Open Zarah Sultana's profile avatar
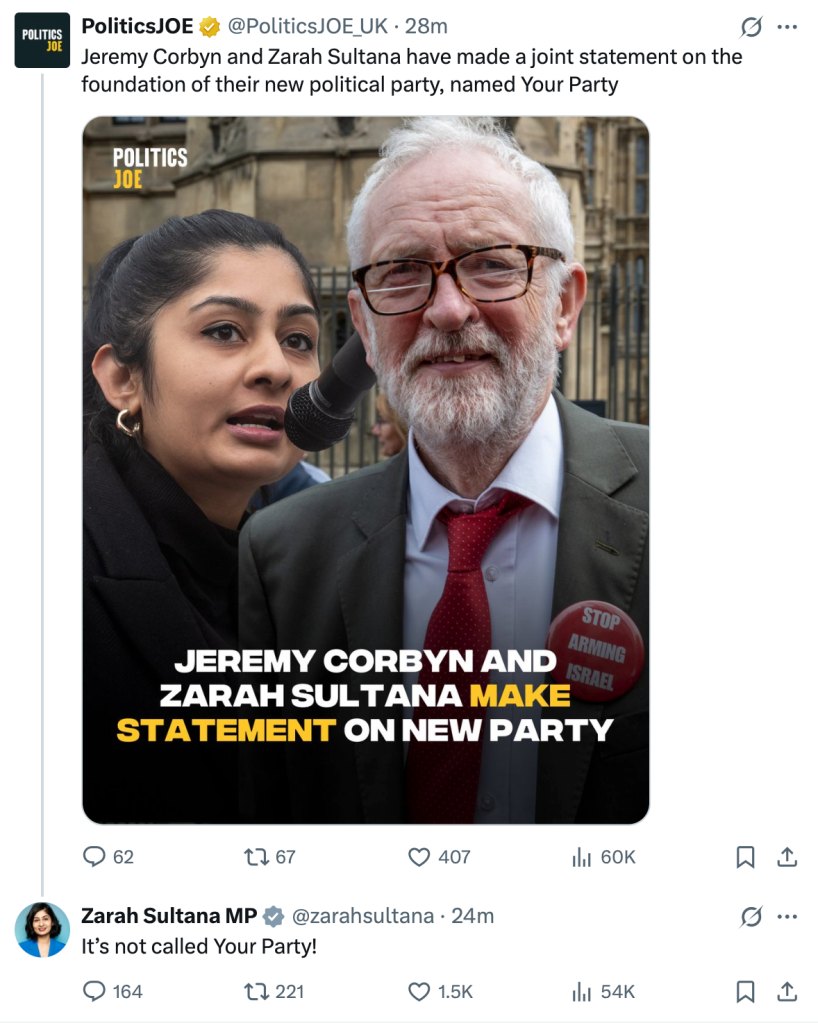This screenshot has height=1023, width=818. tap(42, 929)
